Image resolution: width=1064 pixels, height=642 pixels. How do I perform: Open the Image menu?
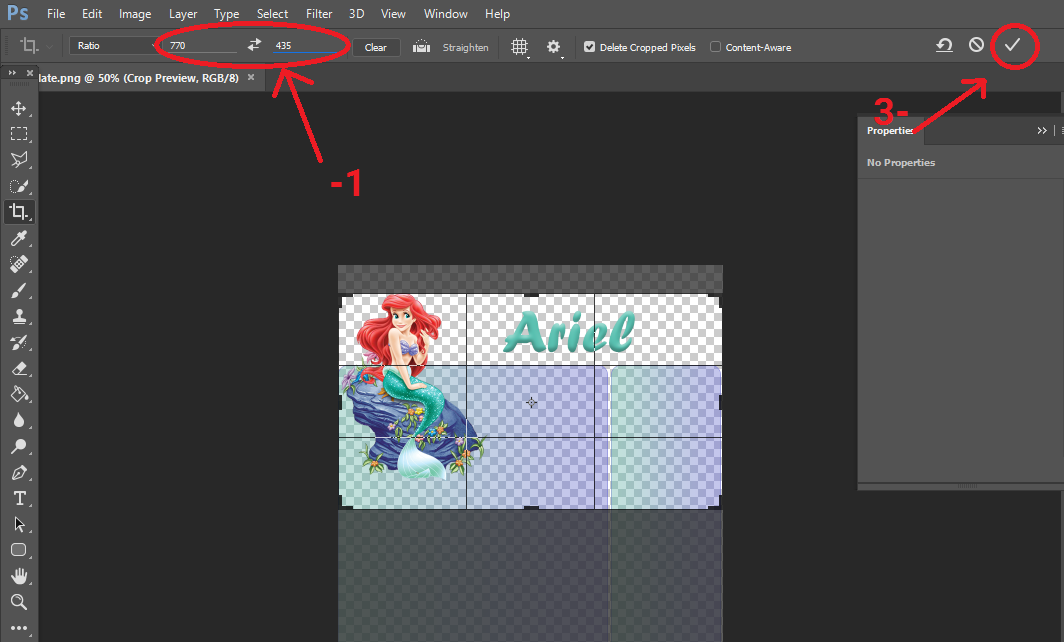[x=135, y=14]
